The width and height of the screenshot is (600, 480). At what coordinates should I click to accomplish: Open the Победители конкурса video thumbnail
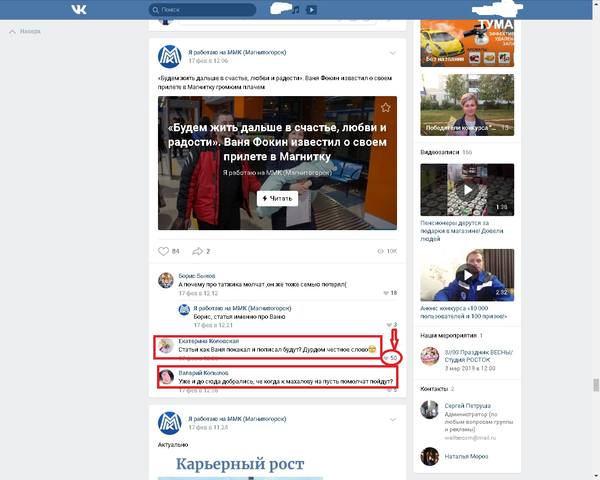[x=467, y=105]
